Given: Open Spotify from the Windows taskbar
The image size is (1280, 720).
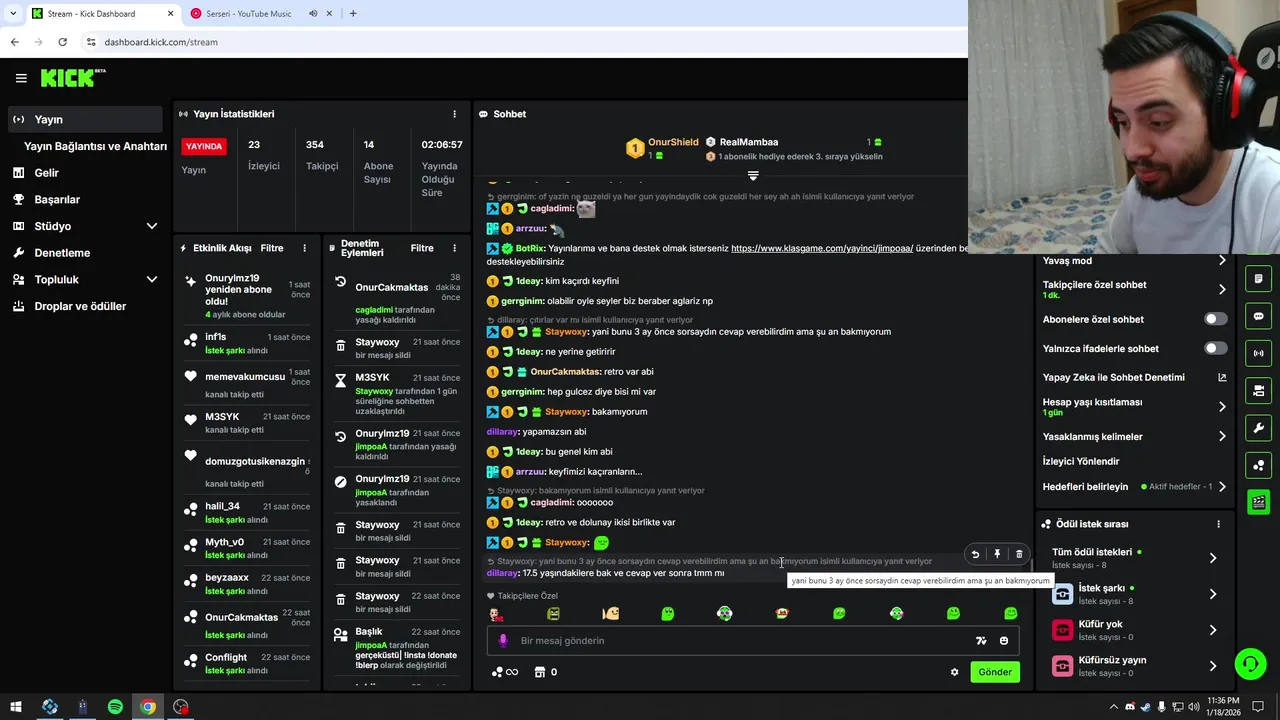Looking at the screenshot, I should click(115, 707).
